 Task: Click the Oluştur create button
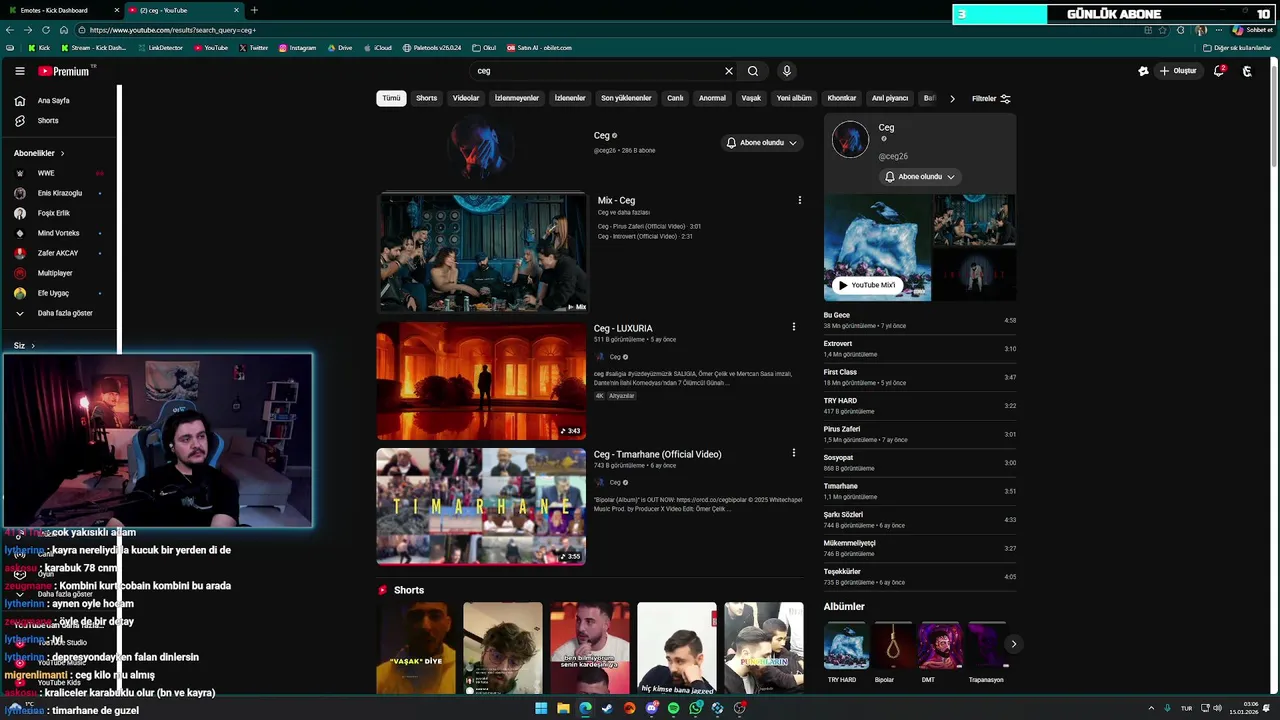coord(1178,71)
